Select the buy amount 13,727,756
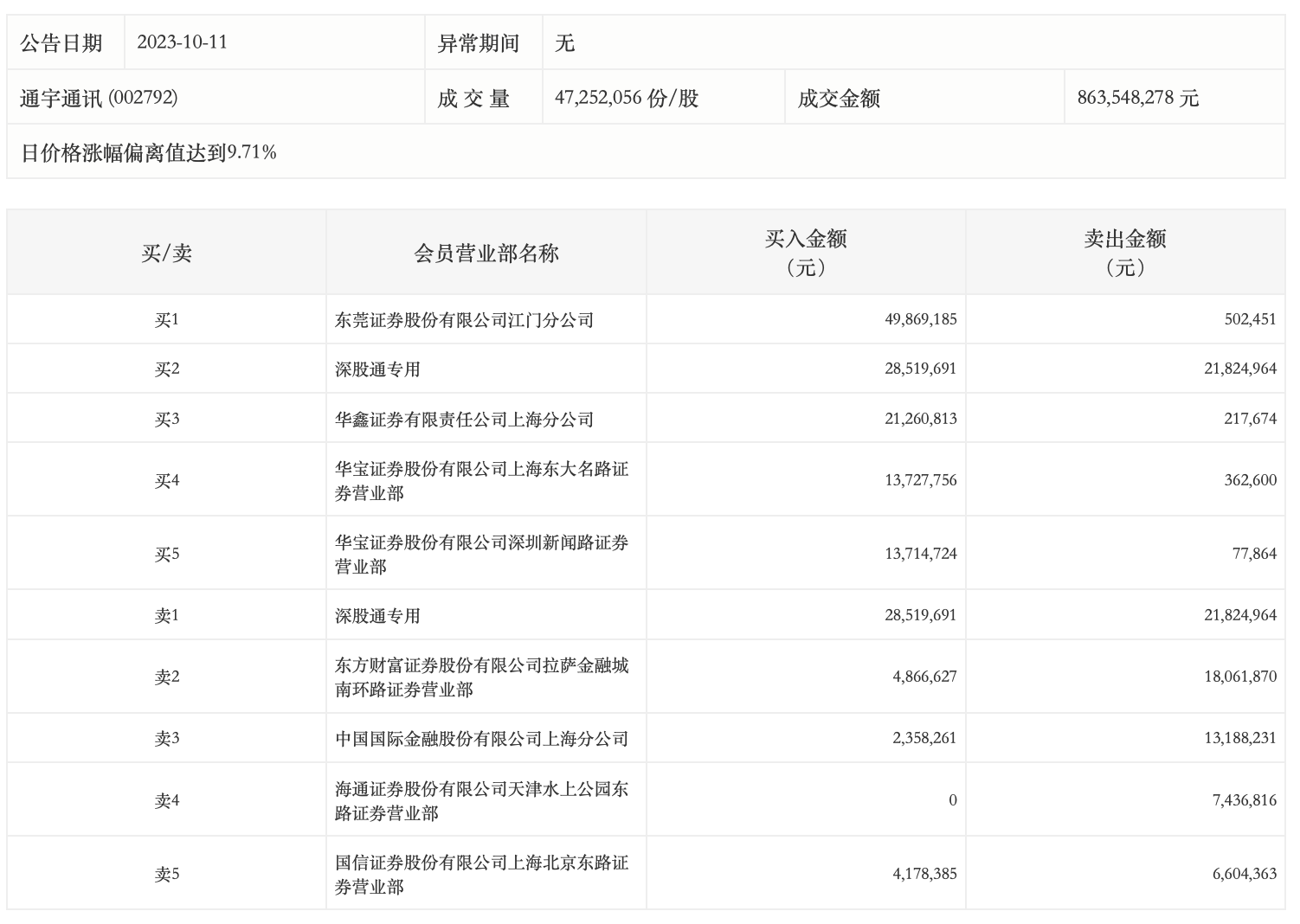 pos(920,480)
